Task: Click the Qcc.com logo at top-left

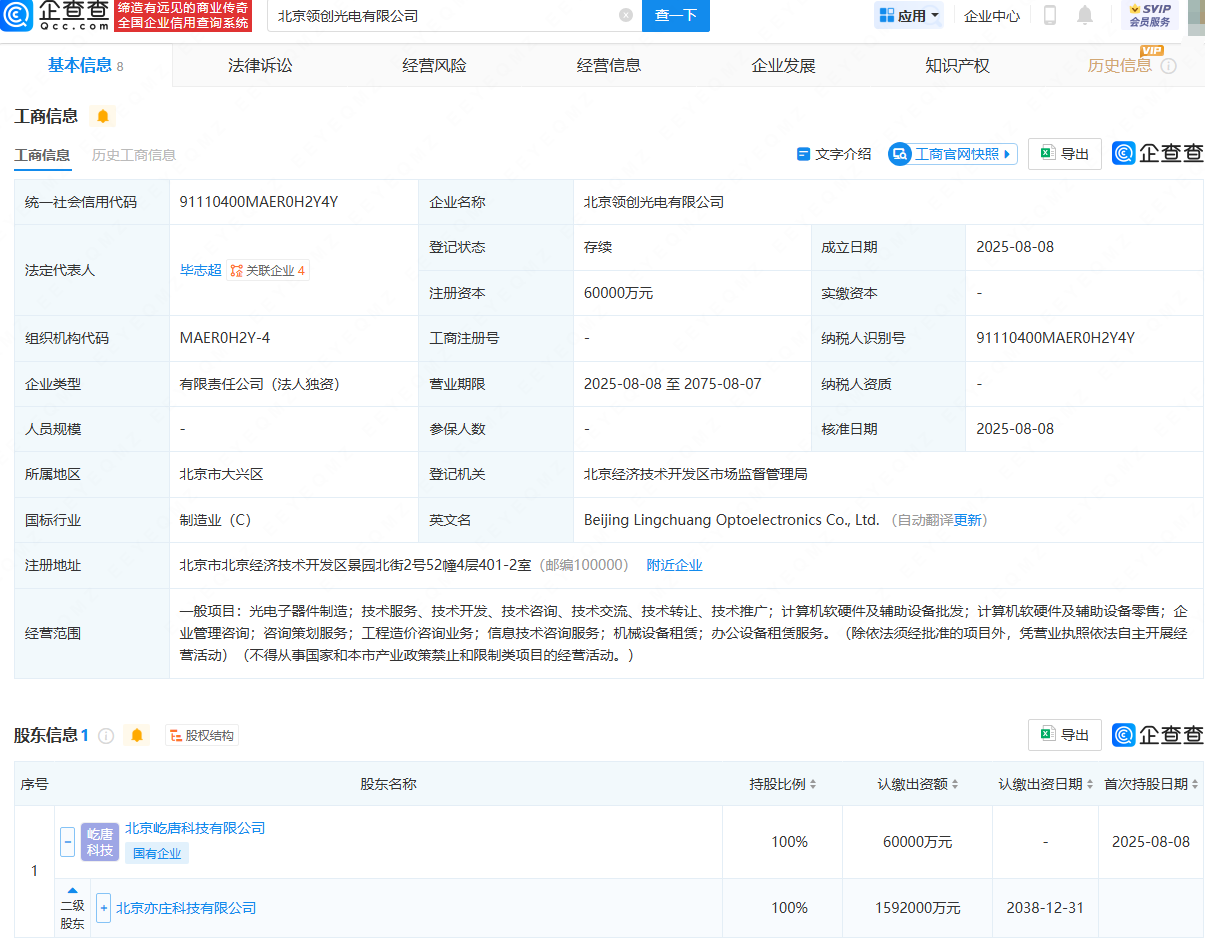Action: (54, 15)
